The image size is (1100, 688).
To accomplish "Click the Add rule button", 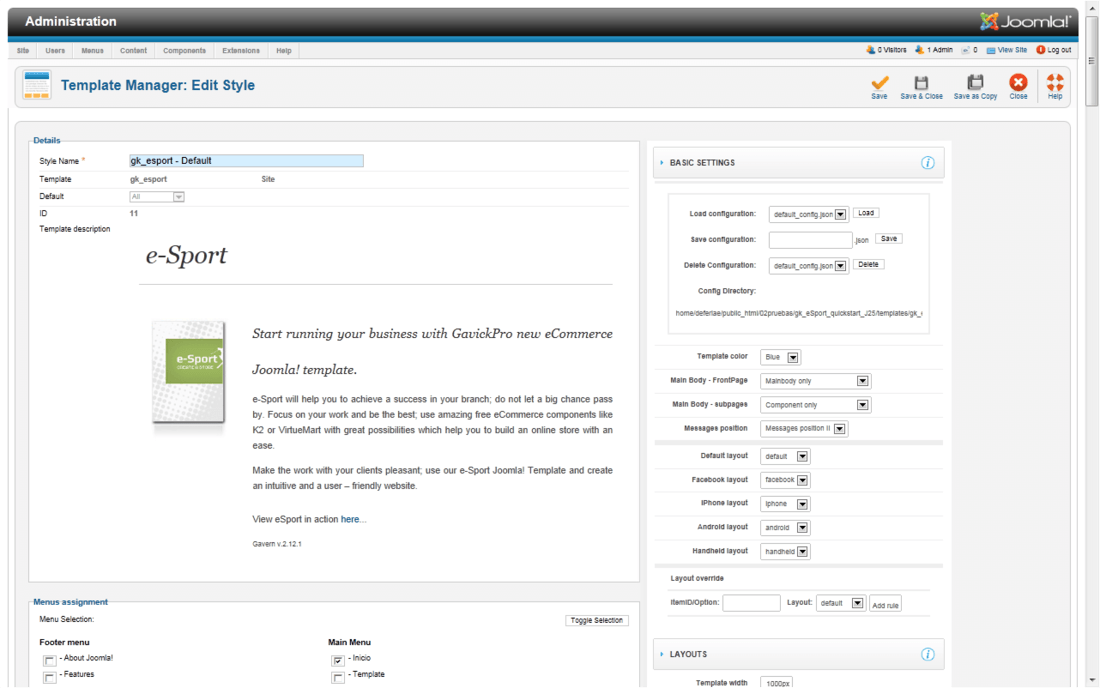I will tap(885, 605).
